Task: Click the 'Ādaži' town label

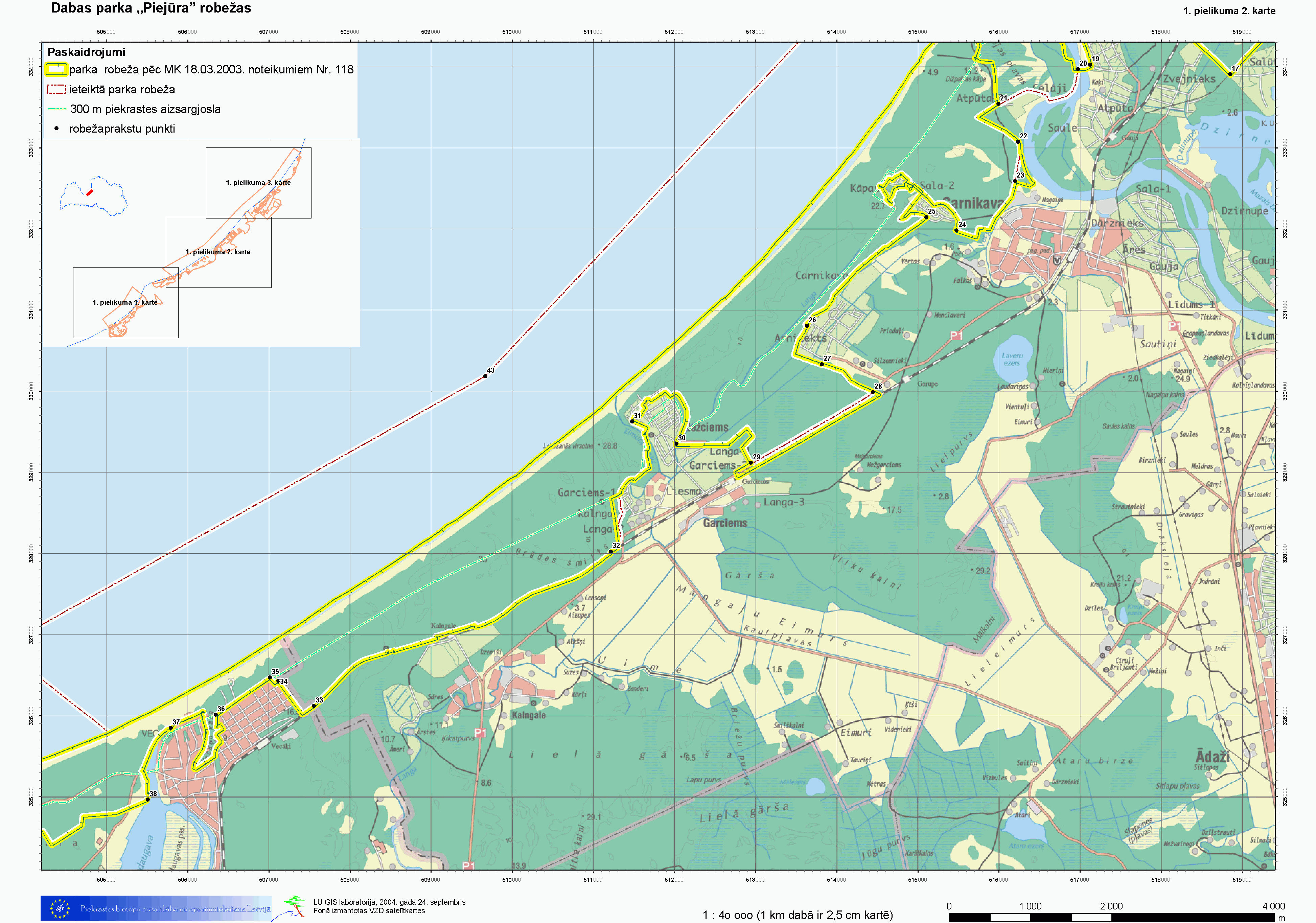Action: (x=1213, y=756)
